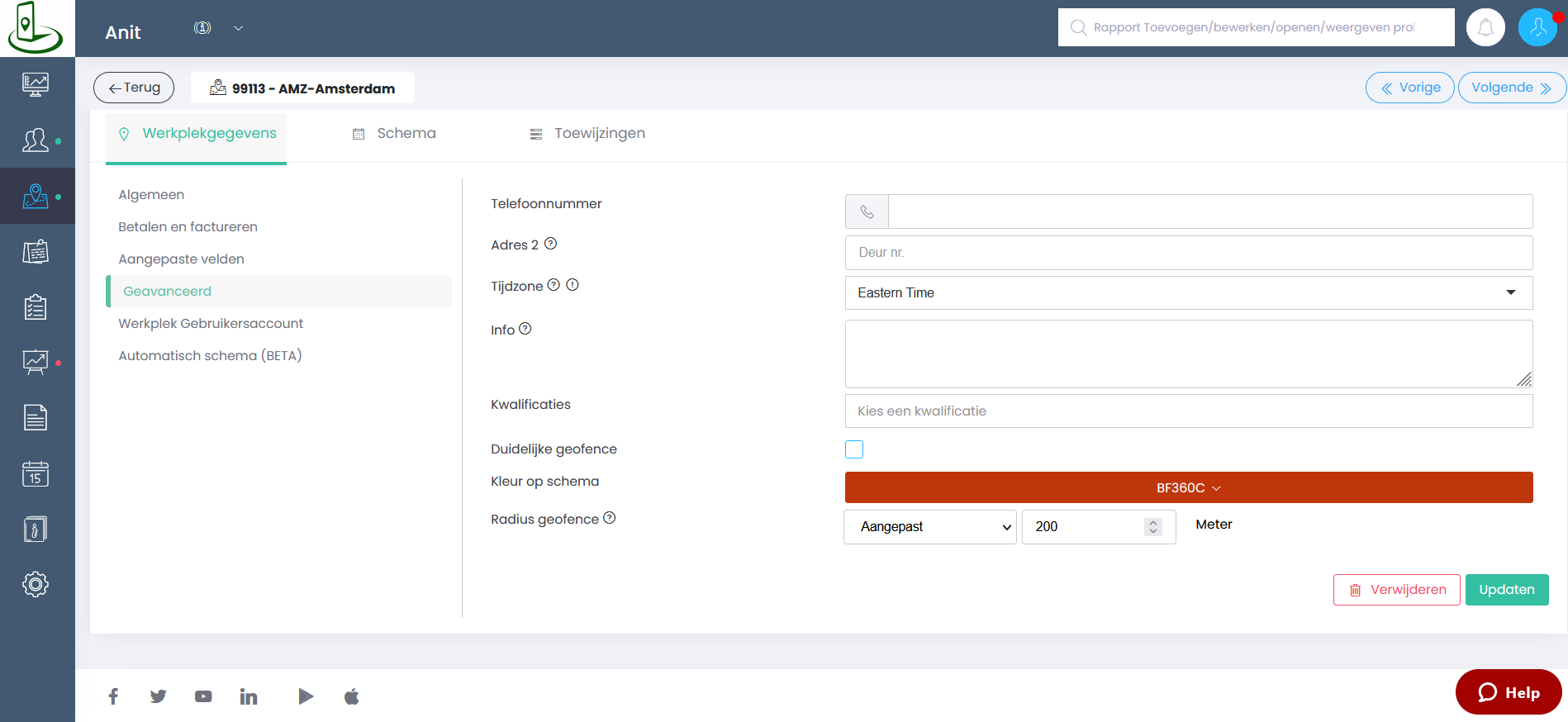The width and height of the screenshot is (1568, 722).
Task: Click the 99113 - AMZ-Amsterdam worksite label
Action: pos(302,88)
